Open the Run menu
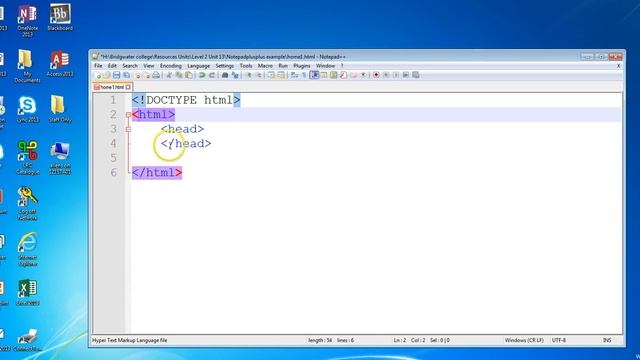The width and height of the screenshot is (640, 360). (x=283, y=66)
